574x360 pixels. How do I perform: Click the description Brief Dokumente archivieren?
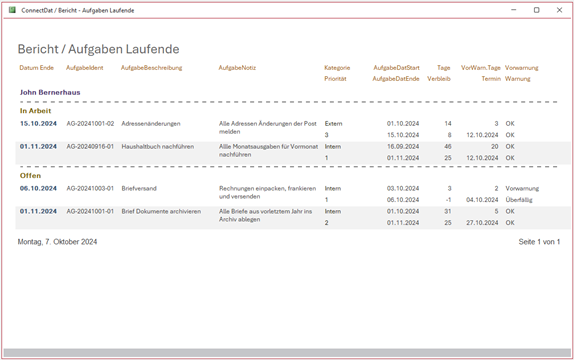click(x=161, y=211)
